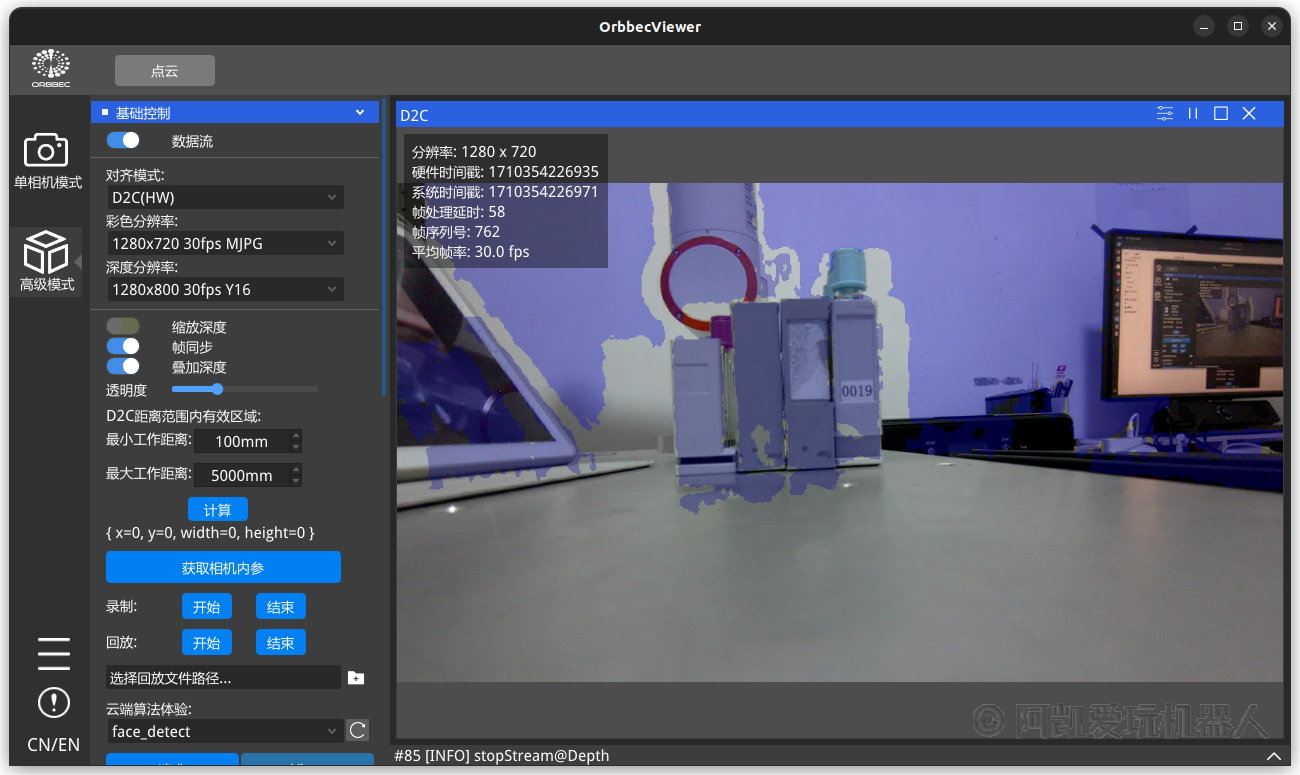Adjust the 透明度 transparency slider
Screen dimensions: 1300x775
tap(217, 389)
